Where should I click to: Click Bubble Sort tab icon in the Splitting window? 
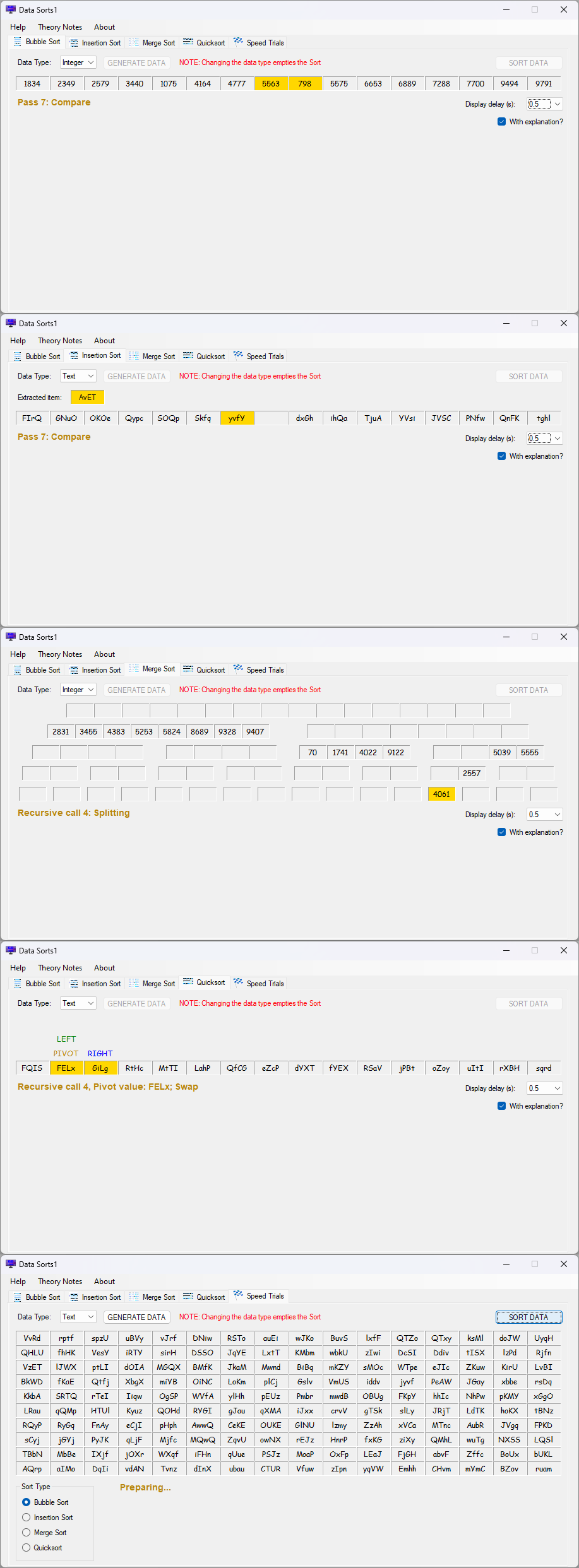coord(18,670)
